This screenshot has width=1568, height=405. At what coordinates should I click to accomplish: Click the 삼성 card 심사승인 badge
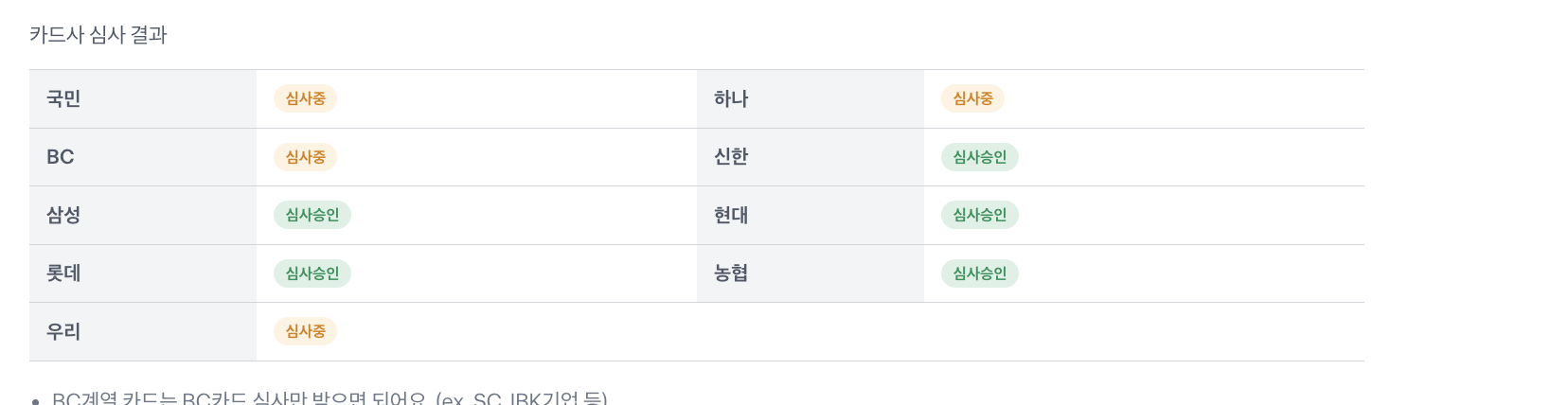pyautogui.click(x=312, y=215)
